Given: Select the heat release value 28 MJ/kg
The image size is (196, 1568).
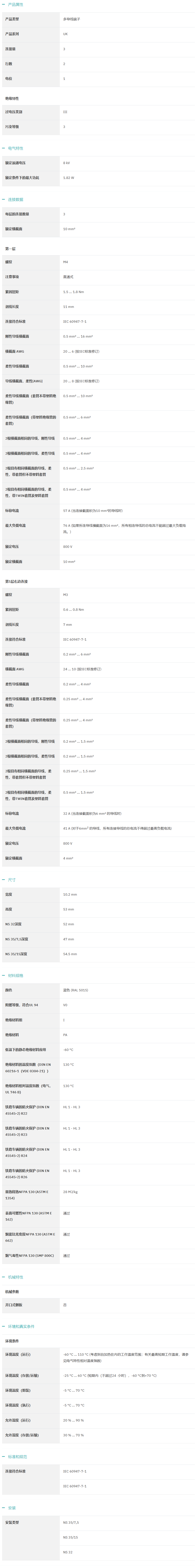Looking at the screenshot, I should pyautogui.click(x=71, y=1192).
